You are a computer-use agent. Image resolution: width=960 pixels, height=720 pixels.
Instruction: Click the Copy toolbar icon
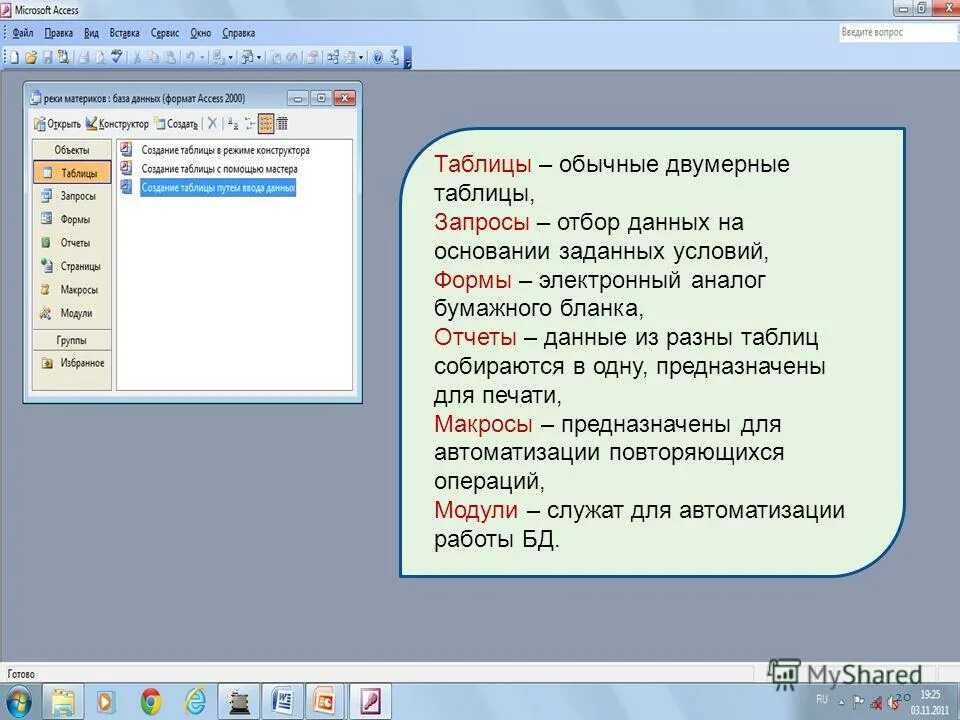[153, 57]
